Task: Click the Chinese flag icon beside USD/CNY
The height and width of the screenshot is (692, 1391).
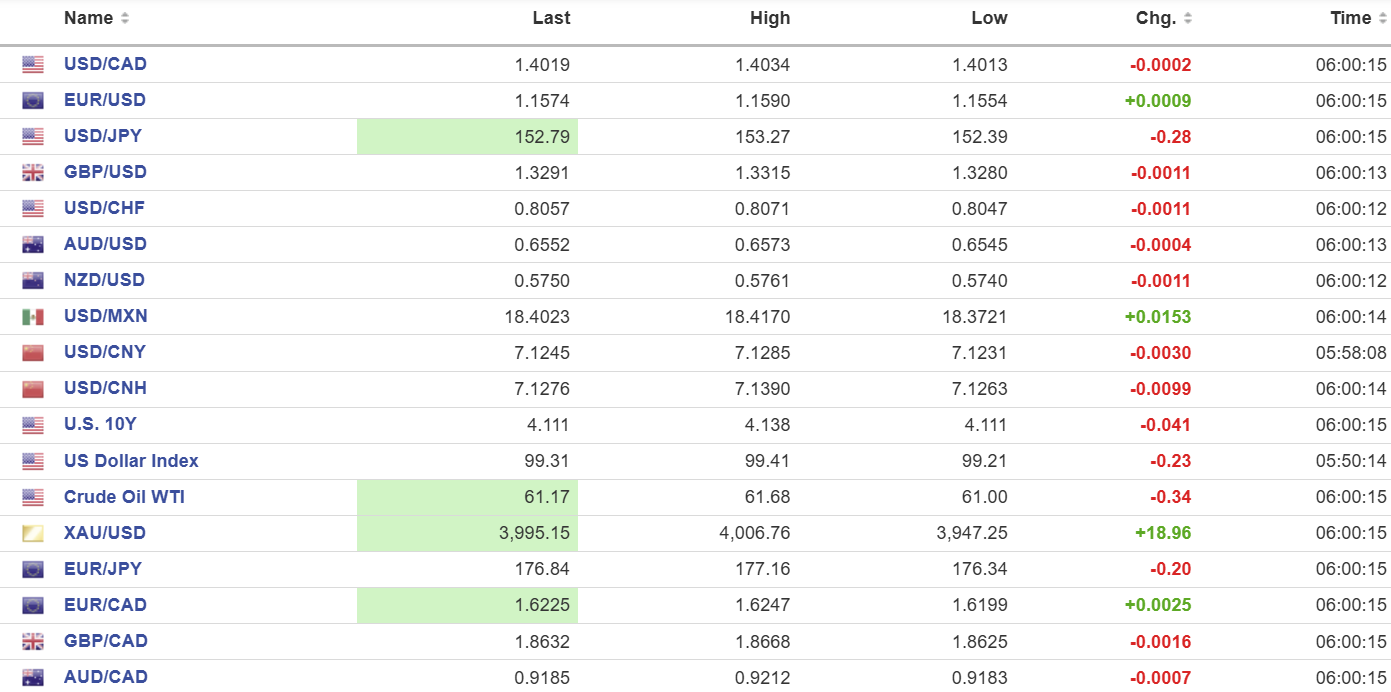Action: [33, 353]
